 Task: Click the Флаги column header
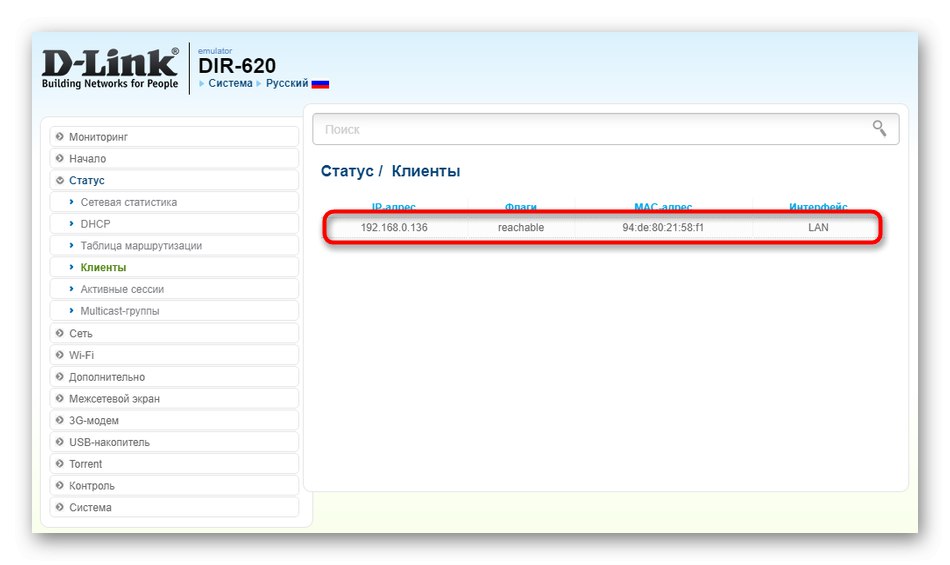click(521, 207)
